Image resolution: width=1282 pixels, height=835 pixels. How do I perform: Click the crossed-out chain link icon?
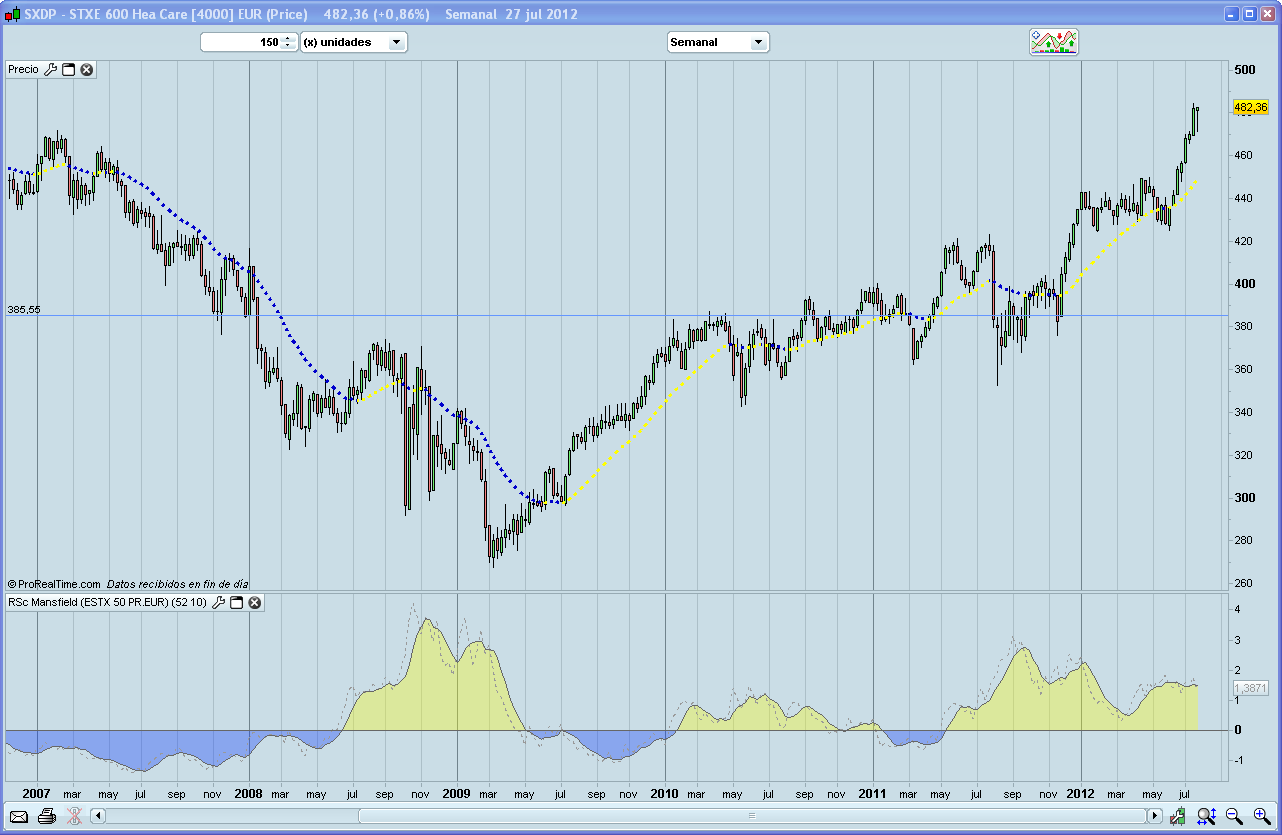click(x=73, y=816)
